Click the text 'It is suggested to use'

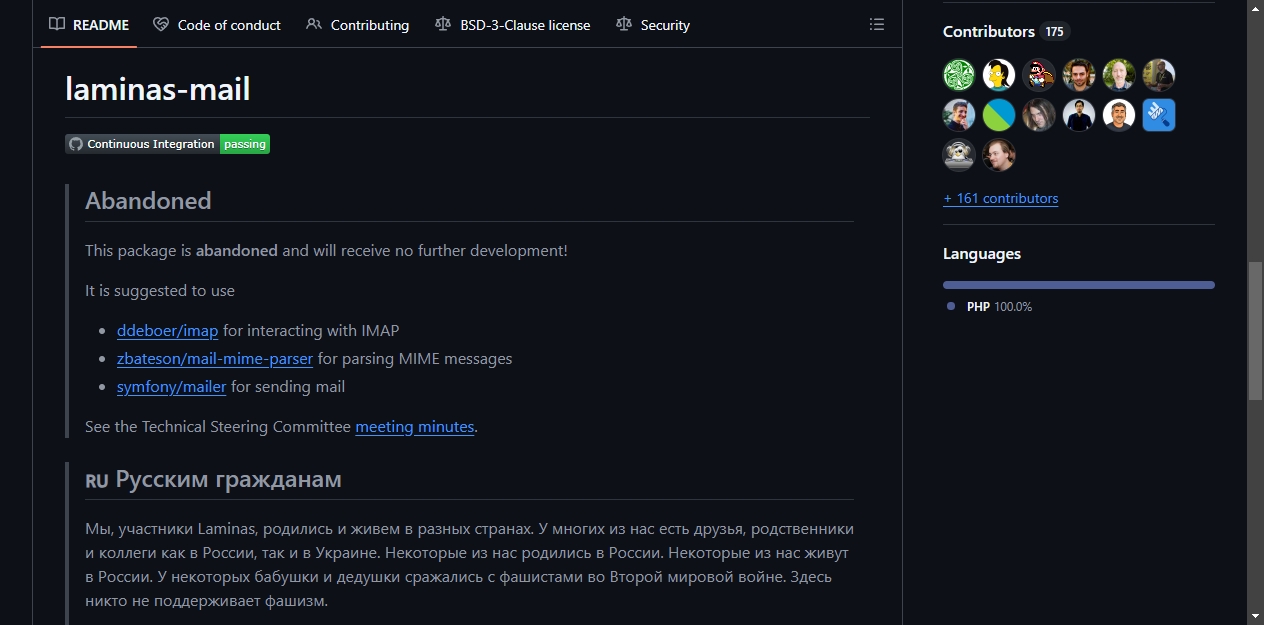pos(160,291)
